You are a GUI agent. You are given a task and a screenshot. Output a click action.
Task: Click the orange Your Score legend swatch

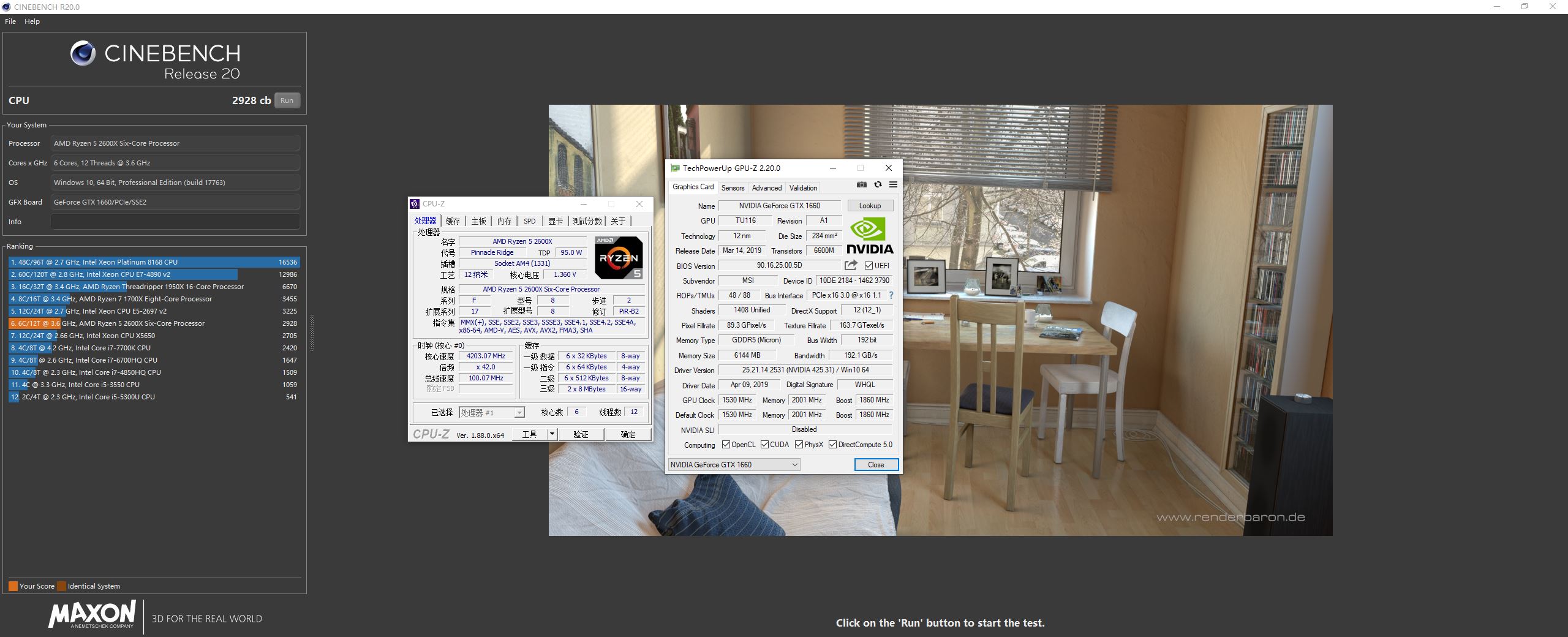13,586
